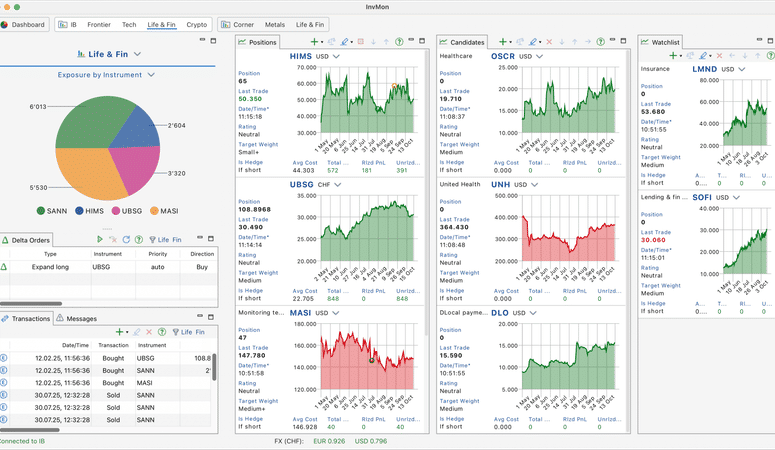Click the green add icon in Positions toolbar
Image resolution: width=775 pixels, height=450 pixels.
point(315,42)
